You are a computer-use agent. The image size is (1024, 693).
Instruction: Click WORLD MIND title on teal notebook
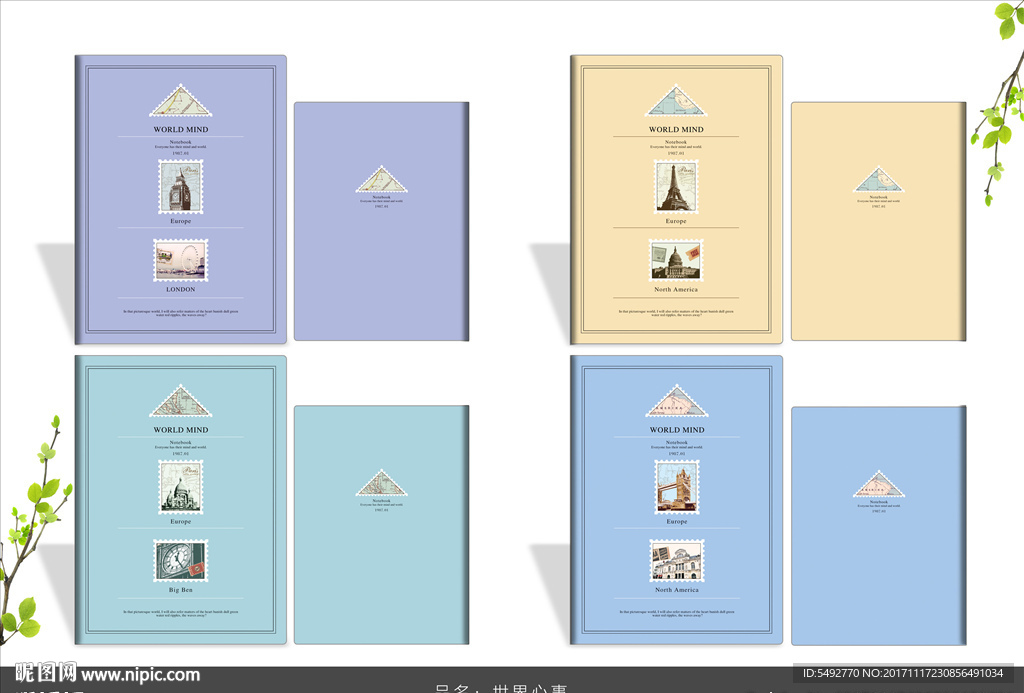point(180,430)
